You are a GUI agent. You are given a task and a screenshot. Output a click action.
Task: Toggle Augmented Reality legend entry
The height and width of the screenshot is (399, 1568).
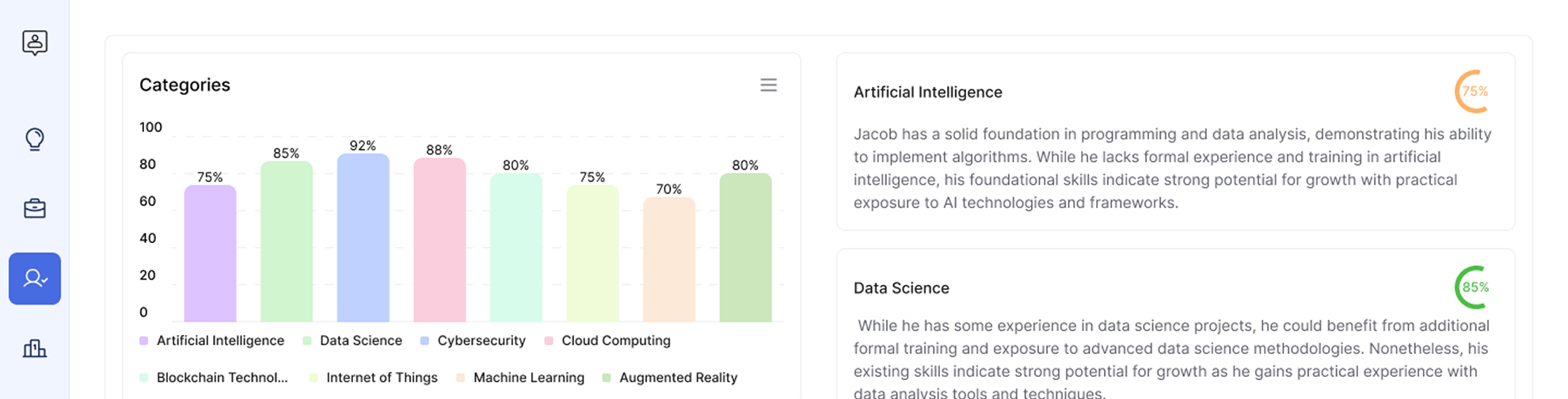click(678, 378)
